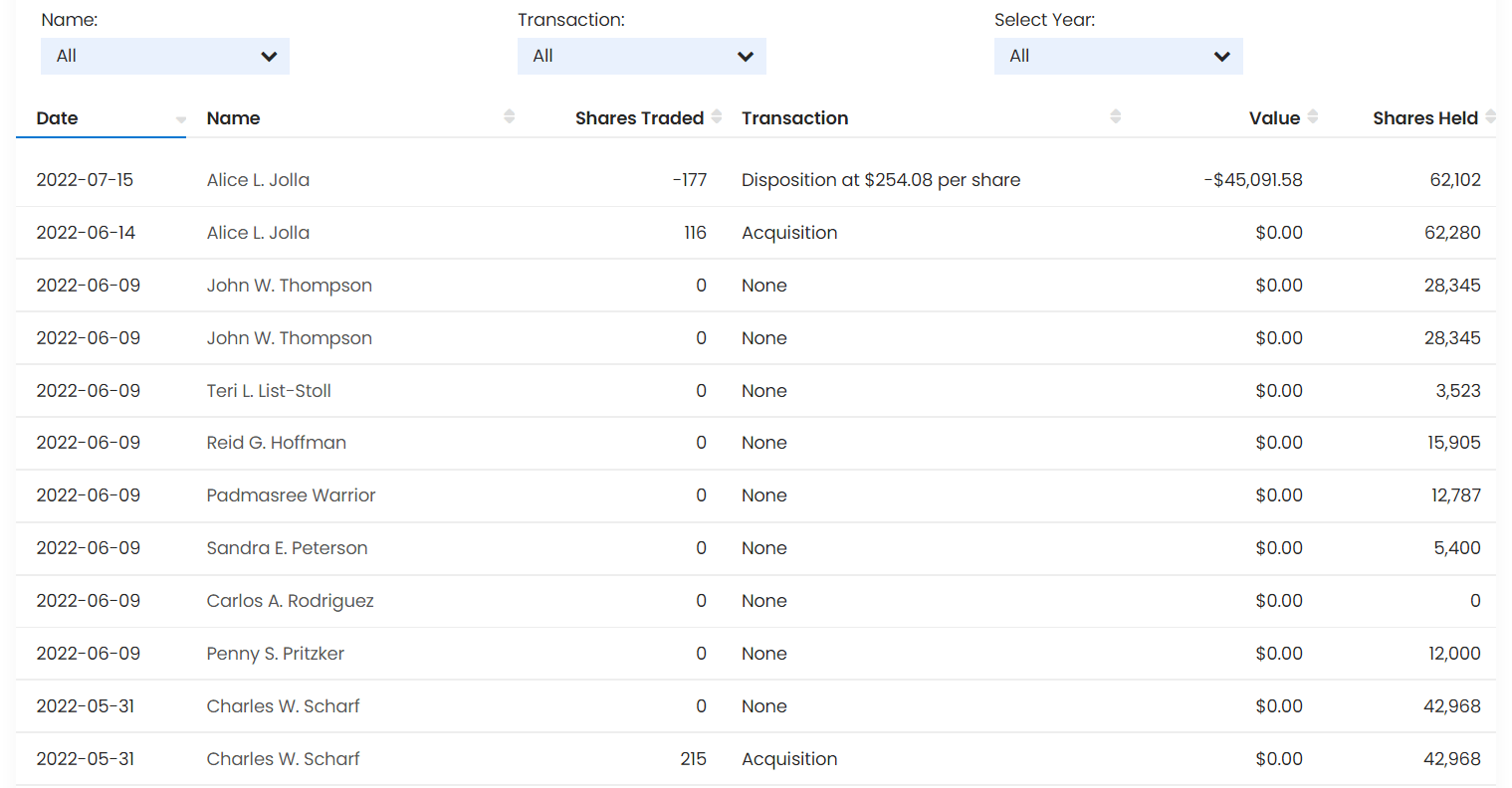1512x788 pixels.
Task: Click shares traded value 215
Action: coord(694,759)
